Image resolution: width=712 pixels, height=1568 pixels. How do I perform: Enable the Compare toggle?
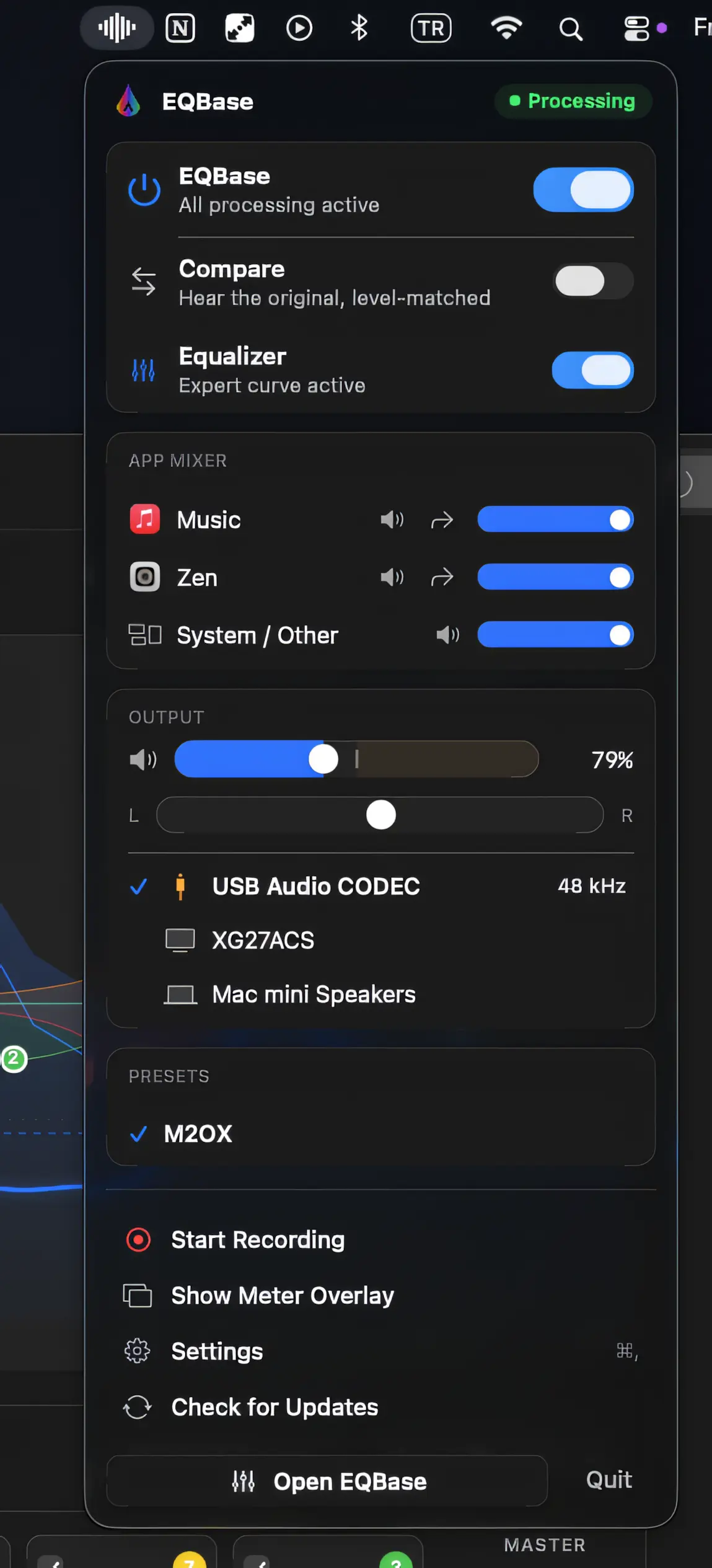[593, 281]
